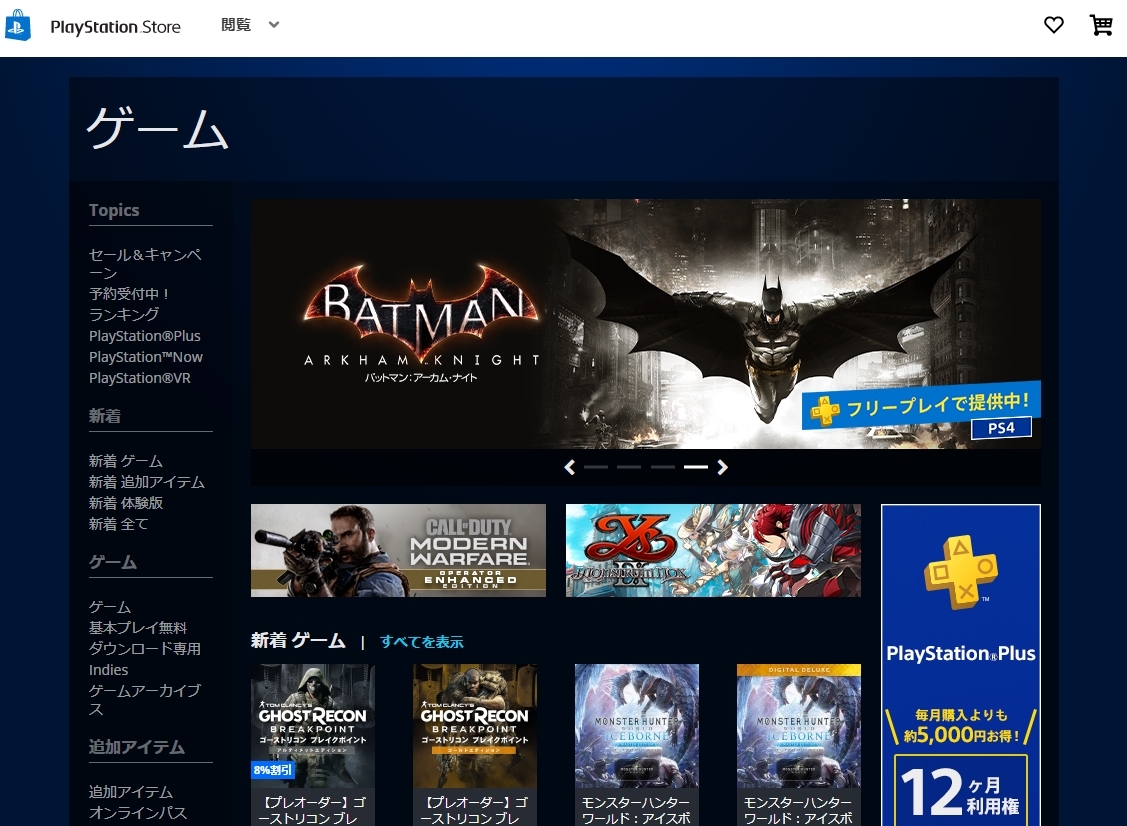The image size is (1127, 826).
Task: Open Call of Duty Modern Warfare banner
Action: [x=398, y=551]
